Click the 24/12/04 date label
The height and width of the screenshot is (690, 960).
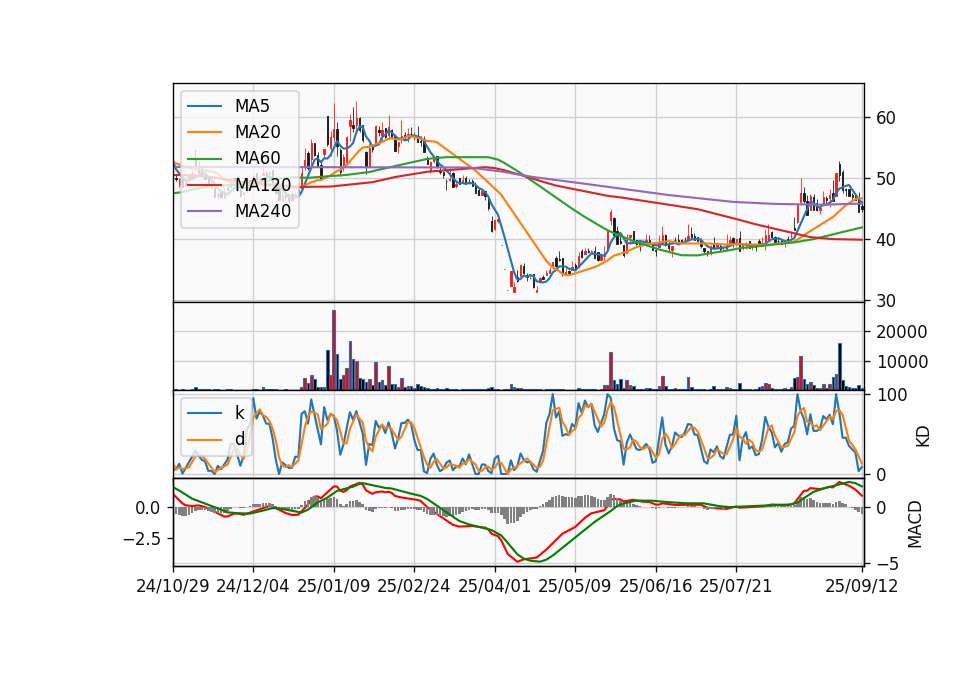253,586
